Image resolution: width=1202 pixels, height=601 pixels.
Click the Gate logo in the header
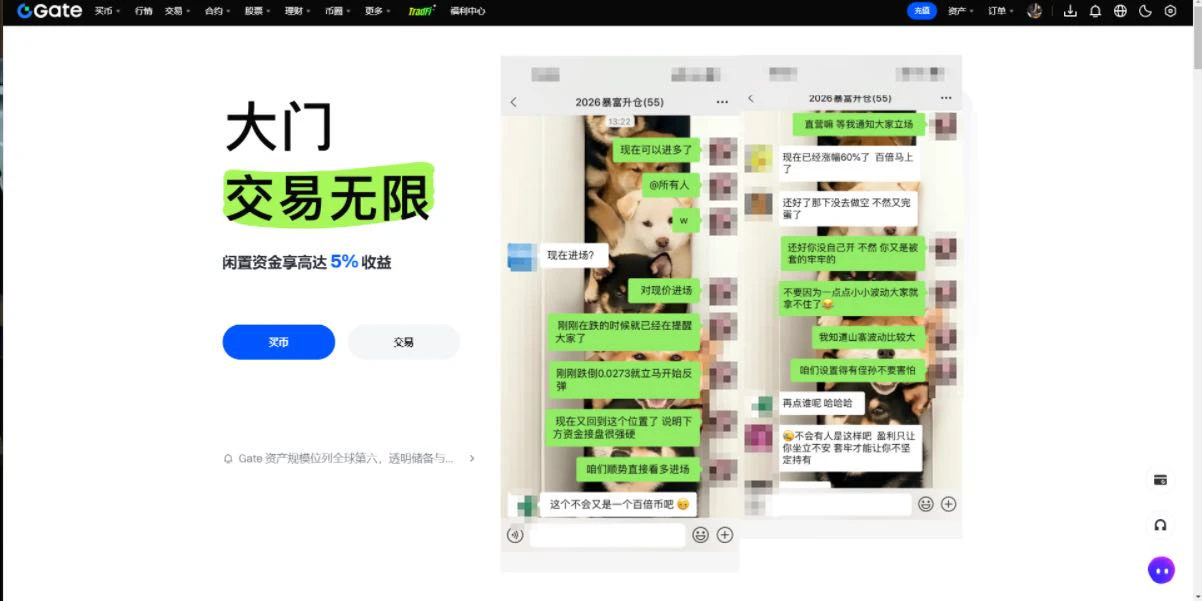(x=49, y=11)
